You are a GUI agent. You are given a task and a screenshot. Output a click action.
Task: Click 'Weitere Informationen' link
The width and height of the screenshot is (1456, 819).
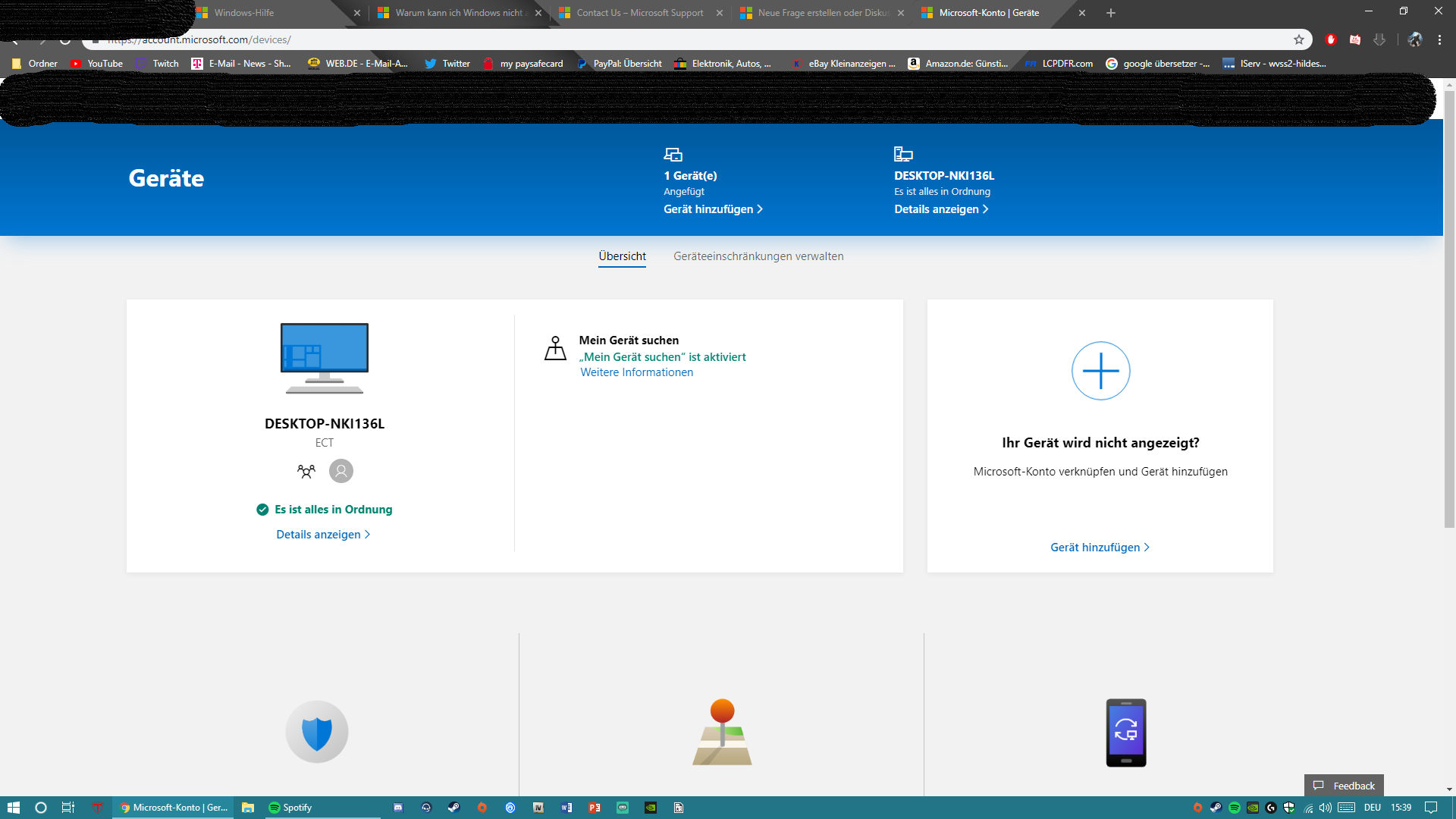(x=637, y=372)
